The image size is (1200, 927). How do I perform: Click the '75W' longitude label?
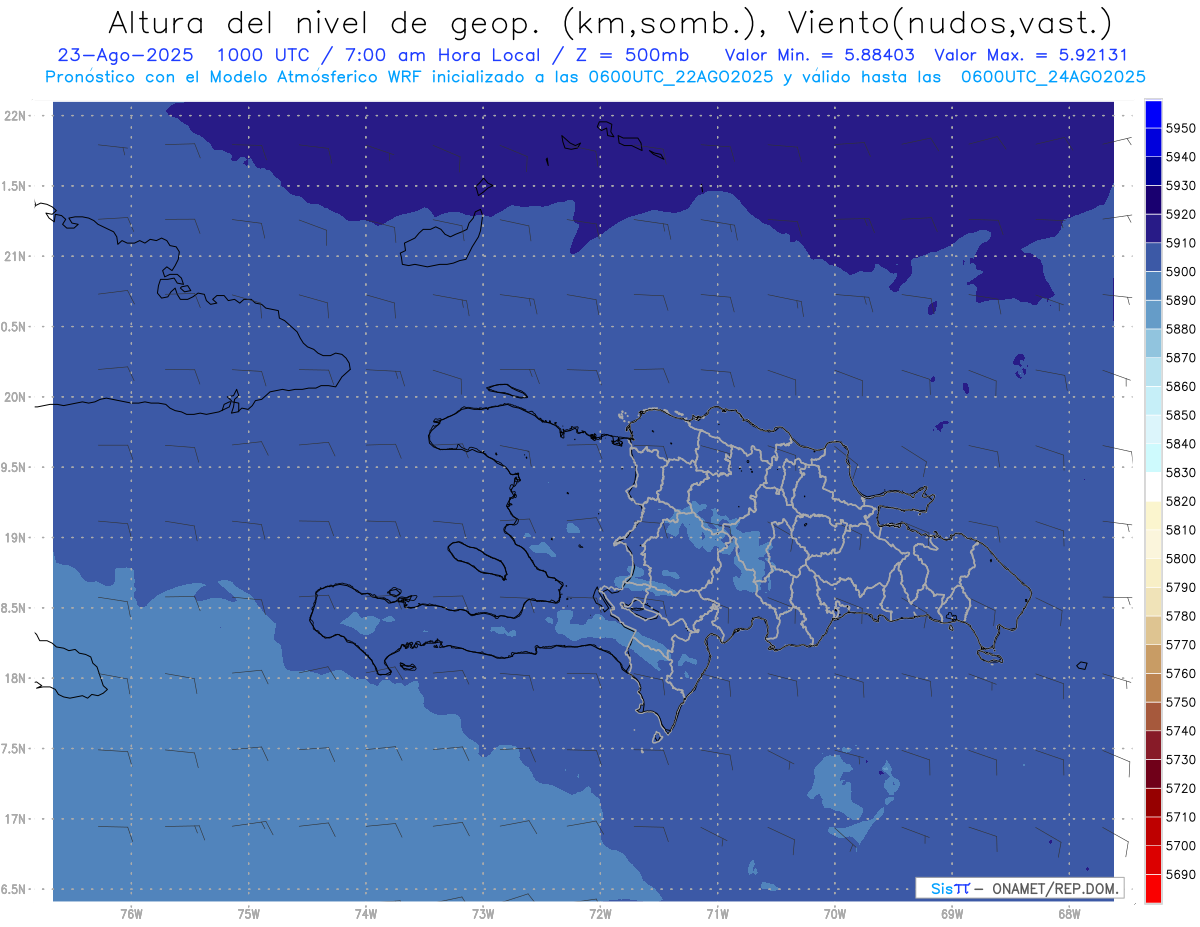248,913
